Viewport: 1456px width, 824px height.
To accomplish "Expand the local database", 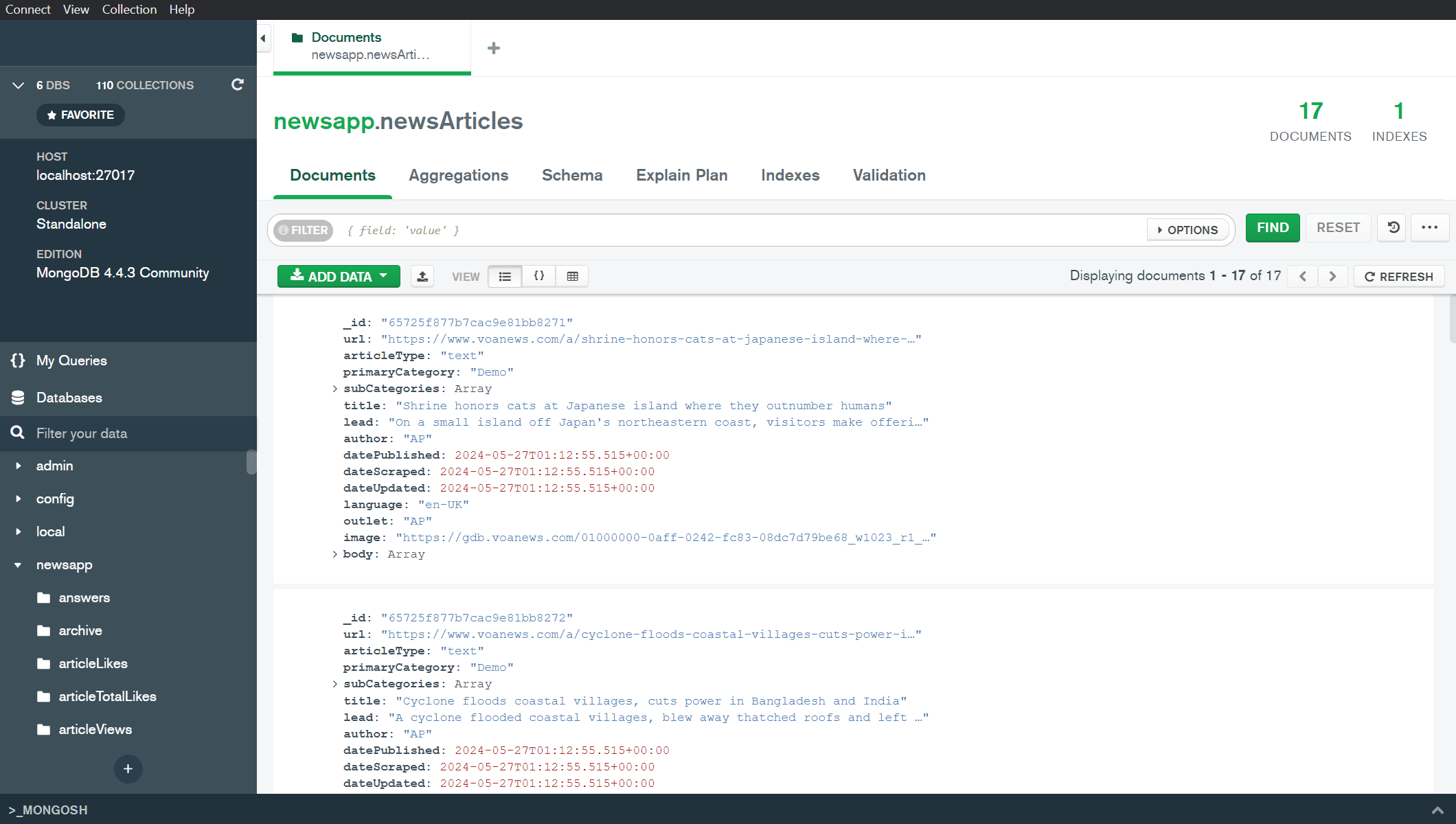I will [19, 531].
